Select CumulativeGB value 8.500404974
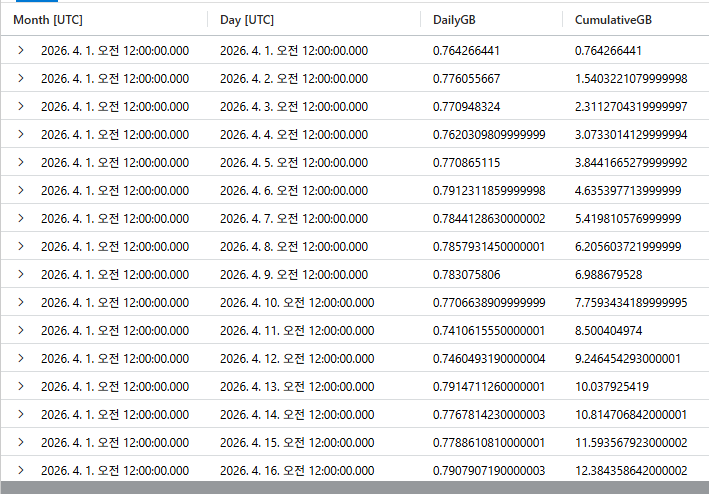 click(x=608, y=331)
